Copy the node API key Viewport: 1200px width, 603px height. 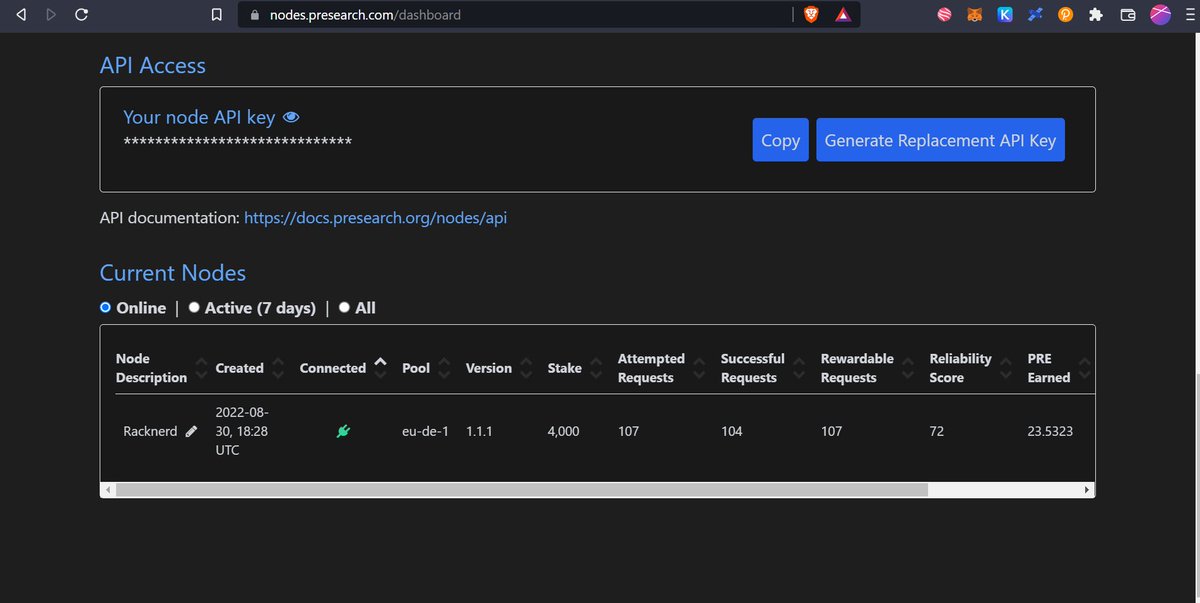780,140
